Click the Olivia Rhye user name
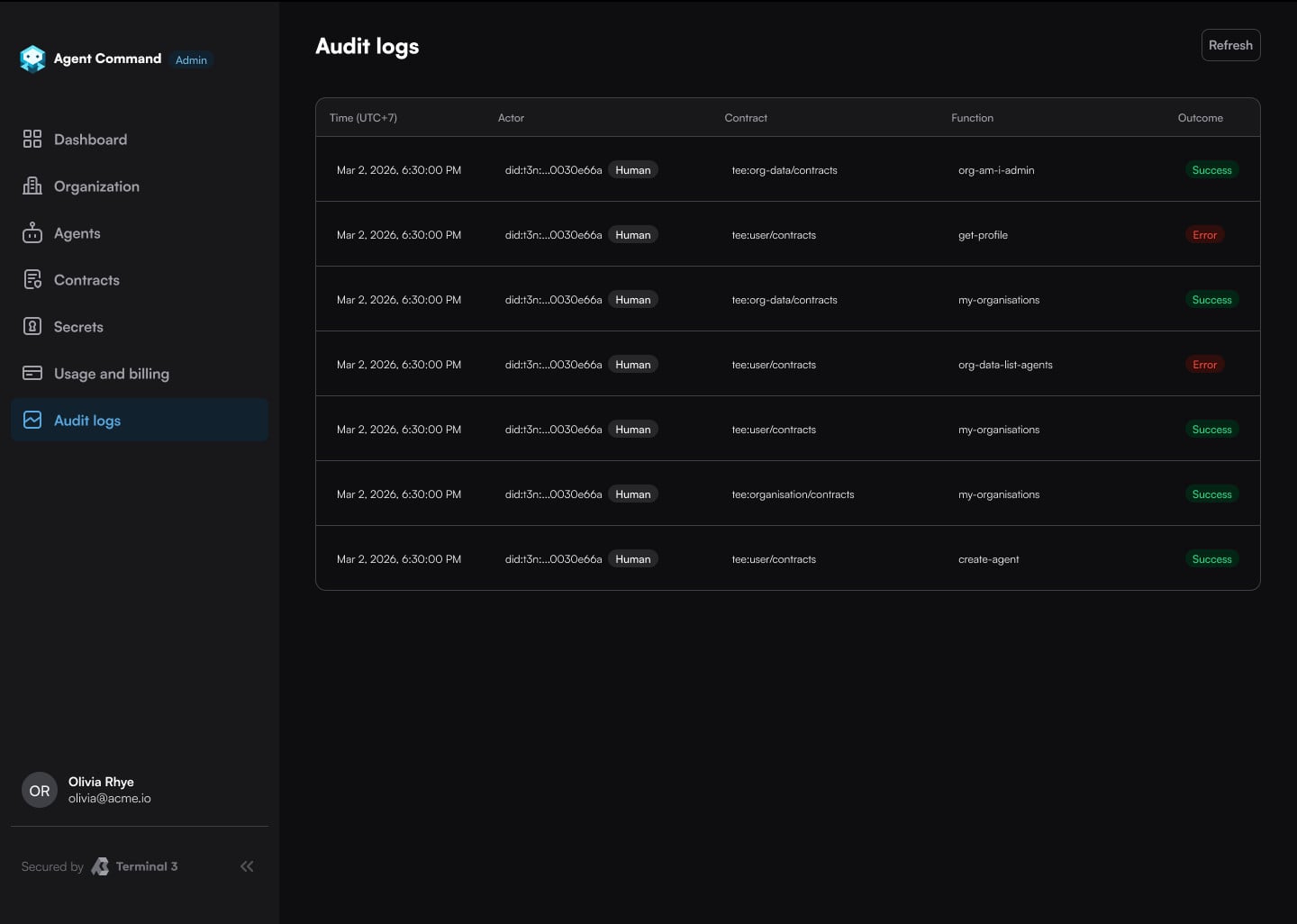 [101, 782]
